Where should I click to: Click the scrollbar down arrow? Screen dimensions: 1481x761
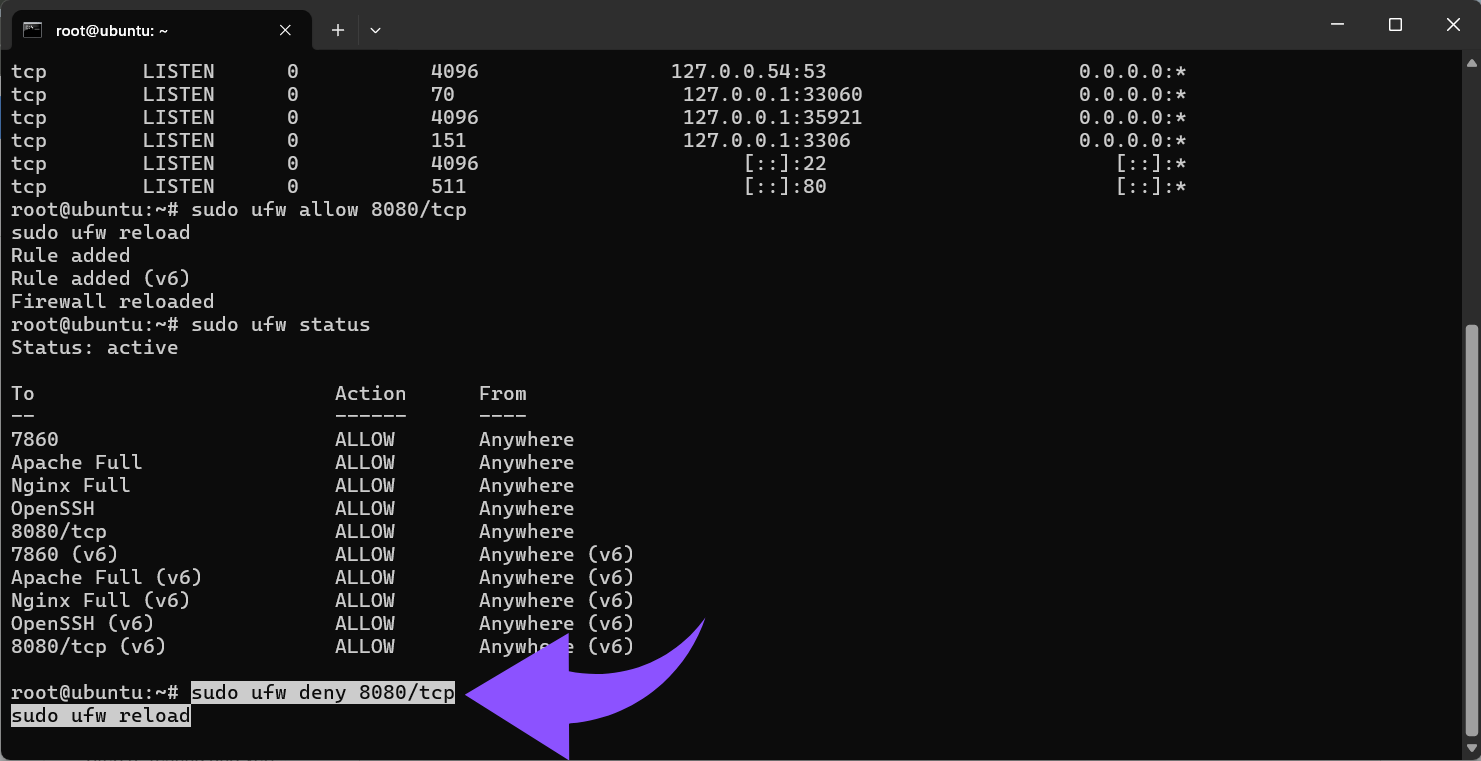click(x=1471, y=750)
